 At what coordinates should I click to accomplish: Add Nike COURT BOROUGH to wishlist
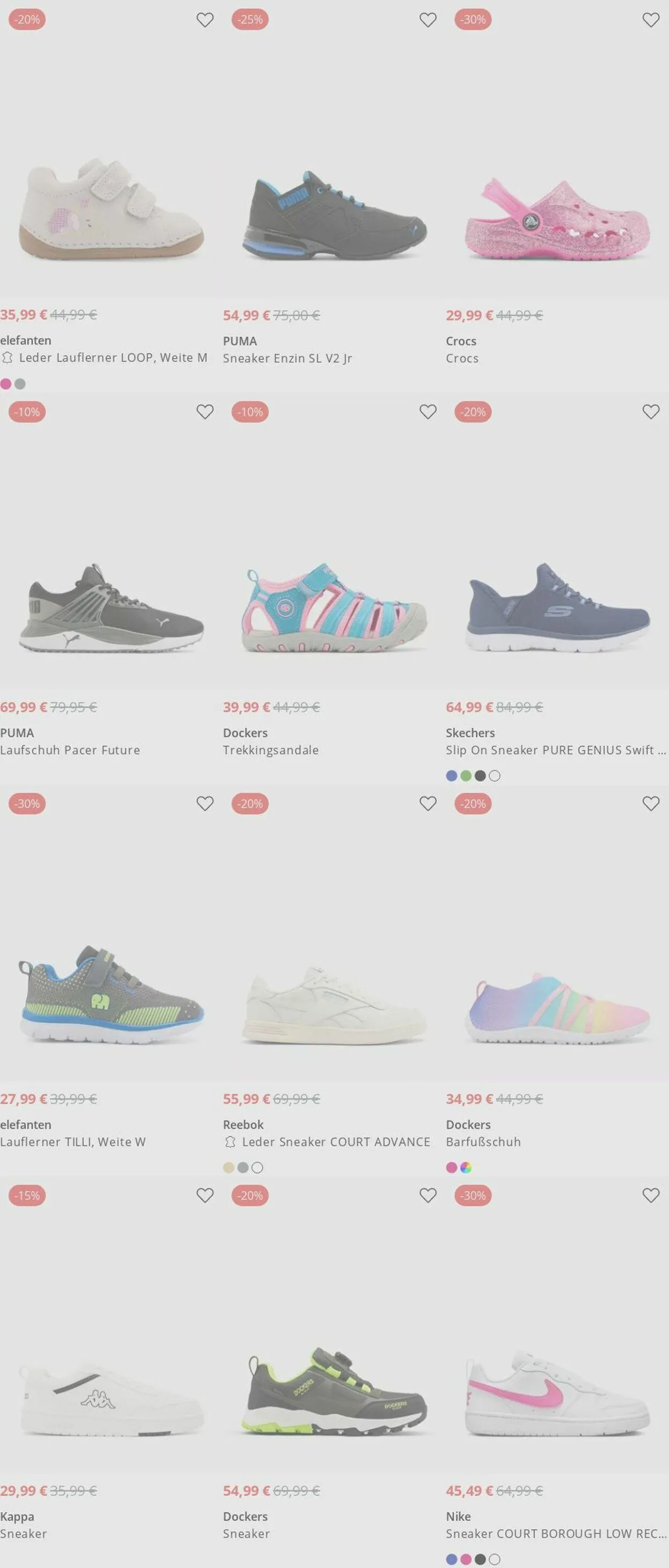[651, 1196]
